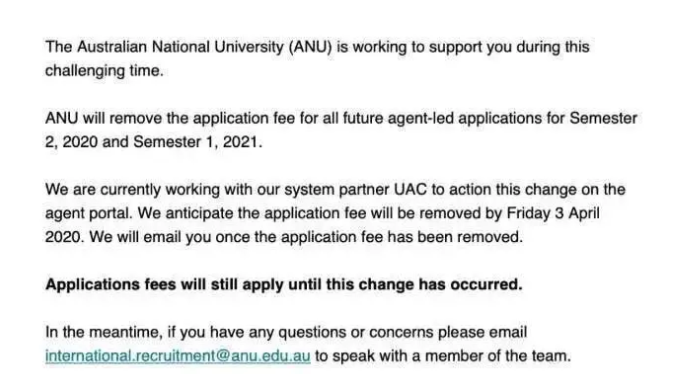The width and height of the screenshot is (679, 374).
Task: Click the text '2, 2020 and Semester 1, 2021.'
Action: 154,142
